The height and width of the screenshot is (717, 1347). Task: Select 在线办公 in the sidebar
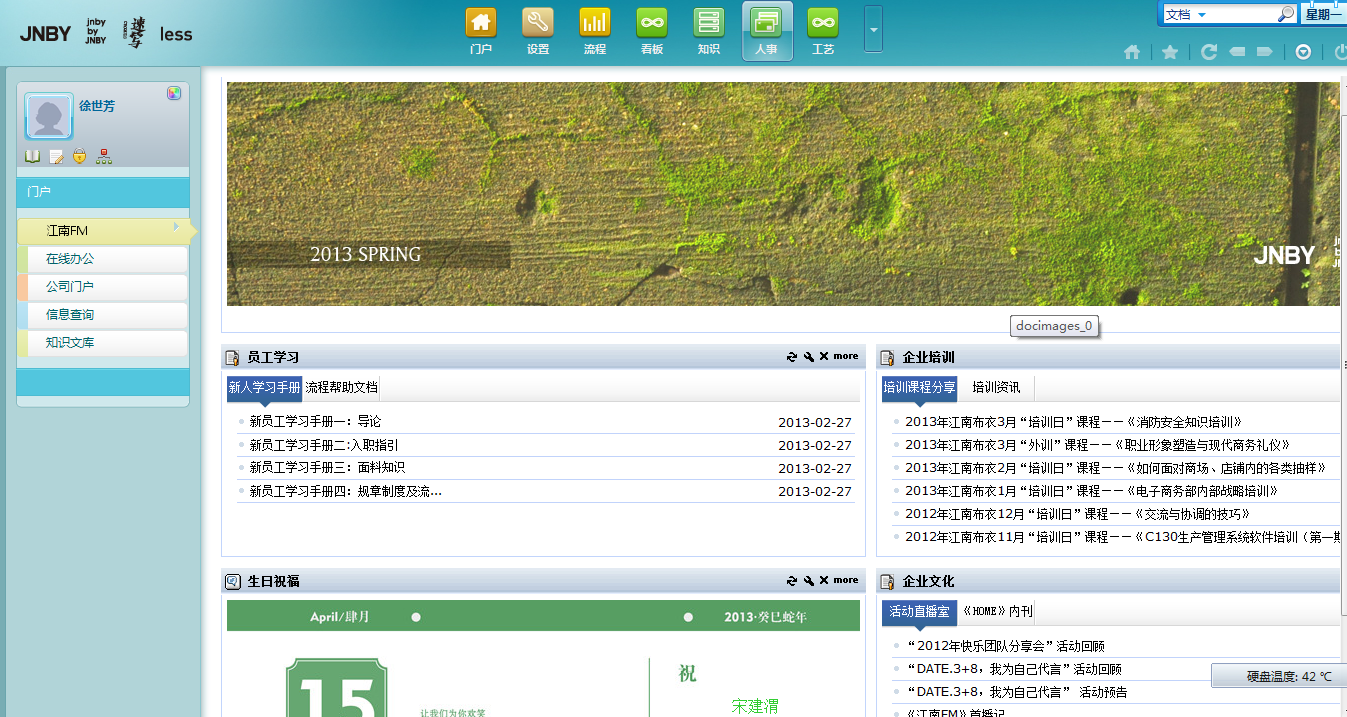(103, 259)
